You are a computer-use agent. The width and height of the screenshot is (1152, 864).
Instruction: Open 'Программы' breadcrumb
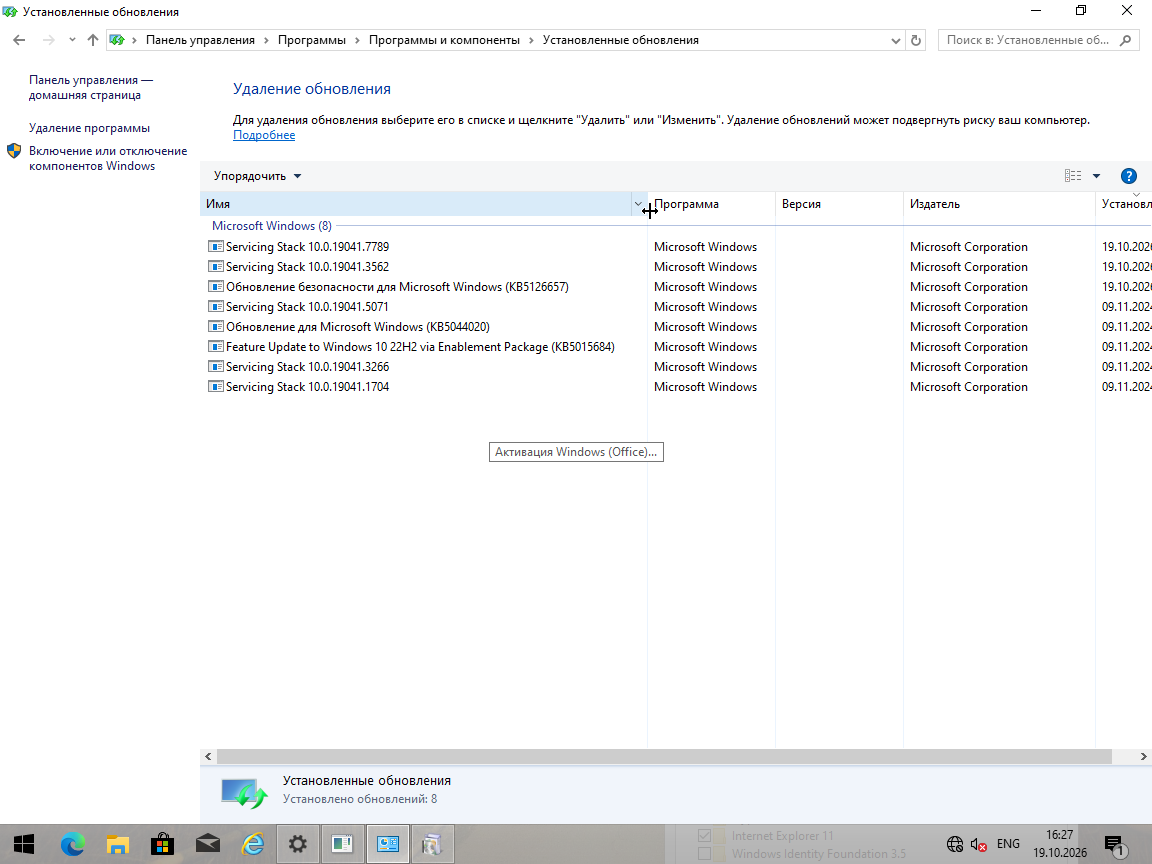click(312, 40)
